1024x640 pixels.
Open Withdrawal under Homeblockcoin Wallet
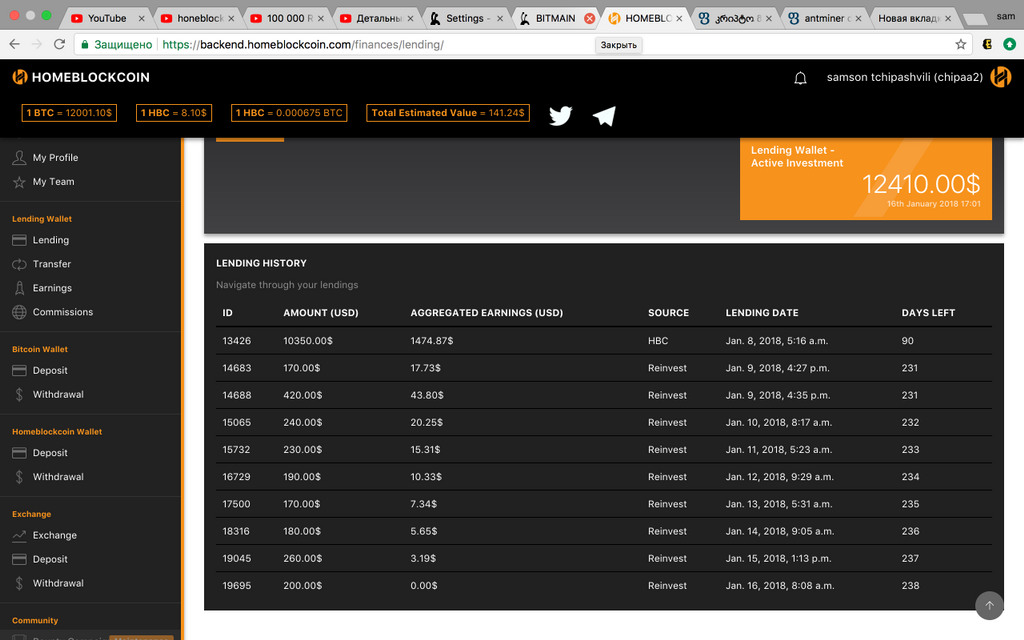pyautogui.click(x=58, y=477)
